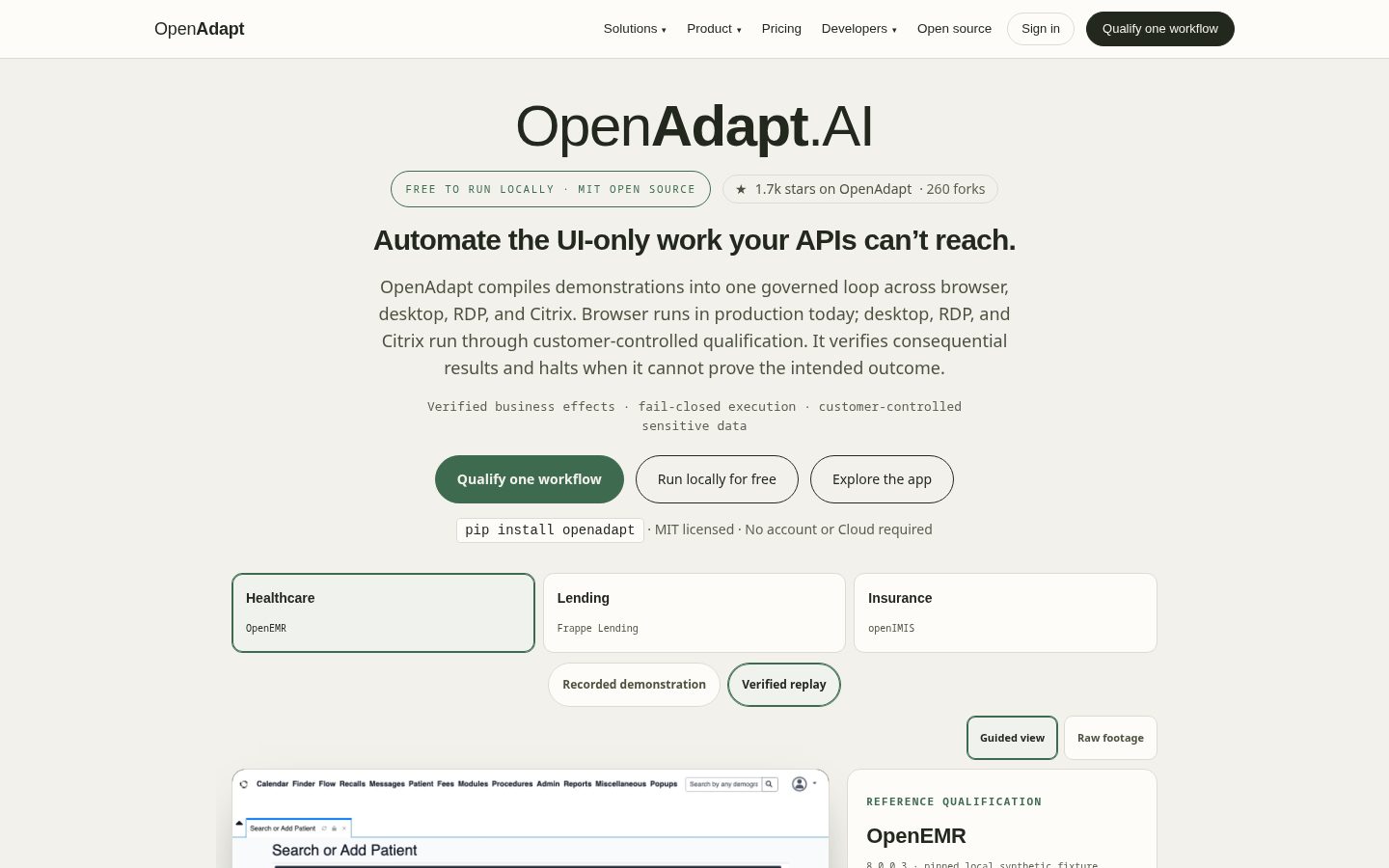Screen dimensions: 1389x868
Task: Close the Search or Add Patient tab
Action: click(x=344, y=828)
